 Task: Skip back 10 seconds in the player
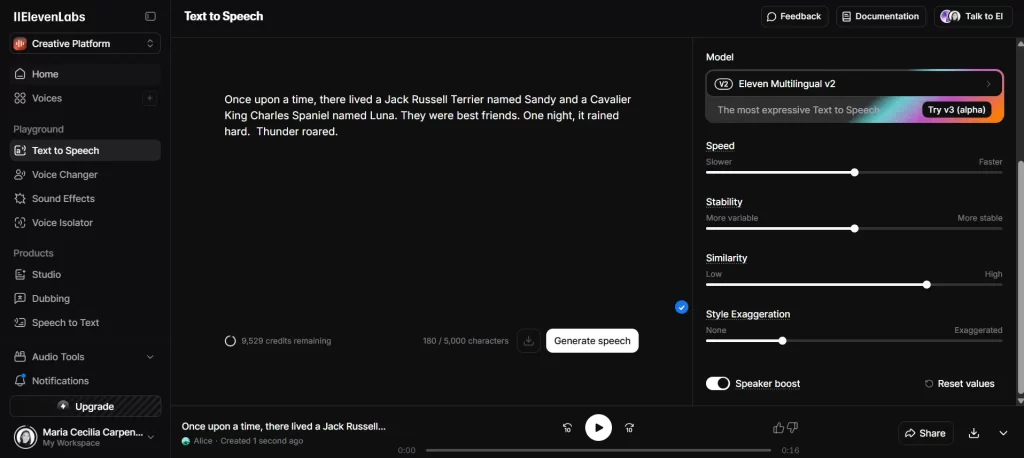(x=567, y=428)
